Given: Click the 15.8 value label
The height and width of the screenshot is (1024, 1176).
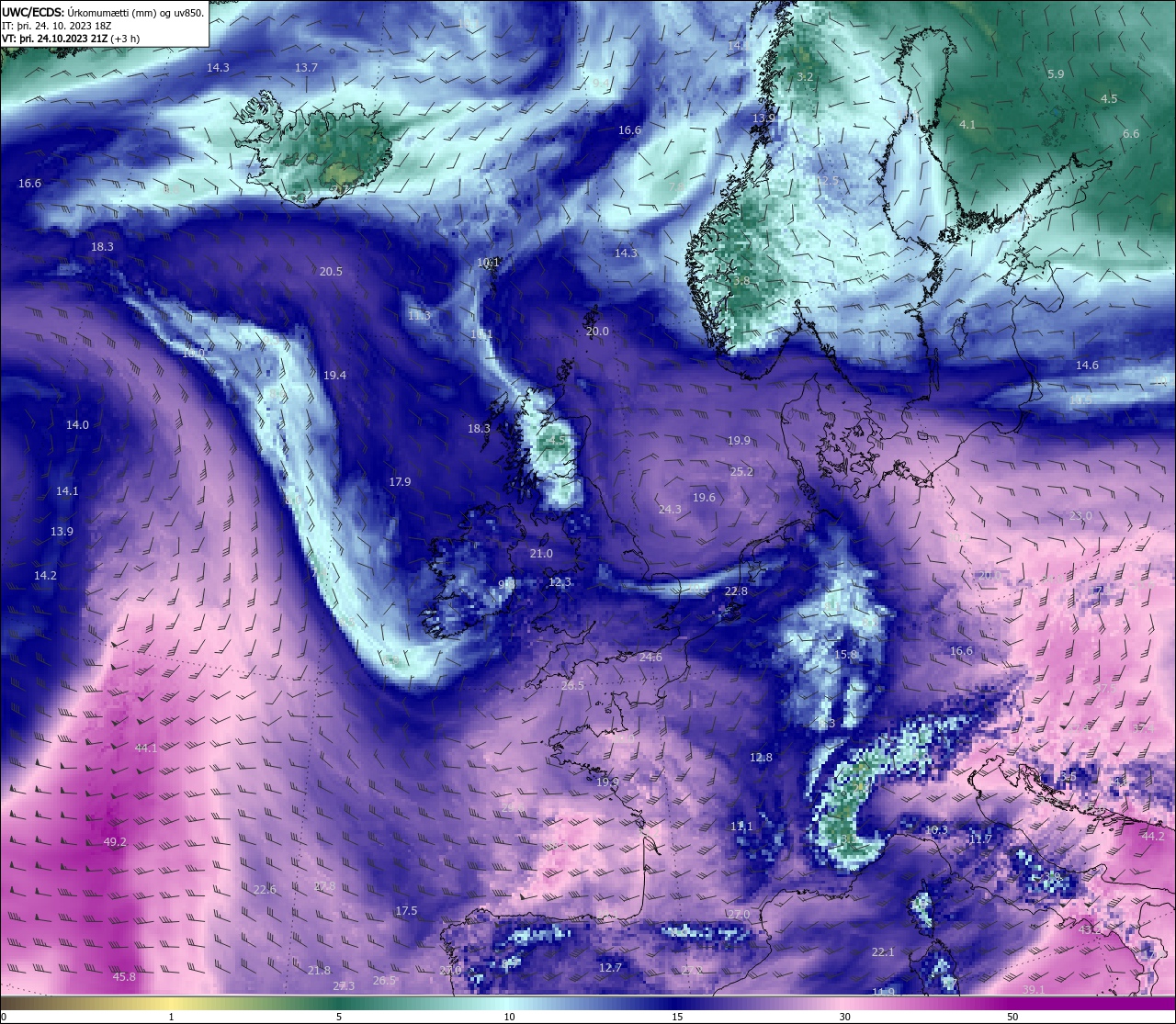Looking at the screenshot, I should pos(845,655).
